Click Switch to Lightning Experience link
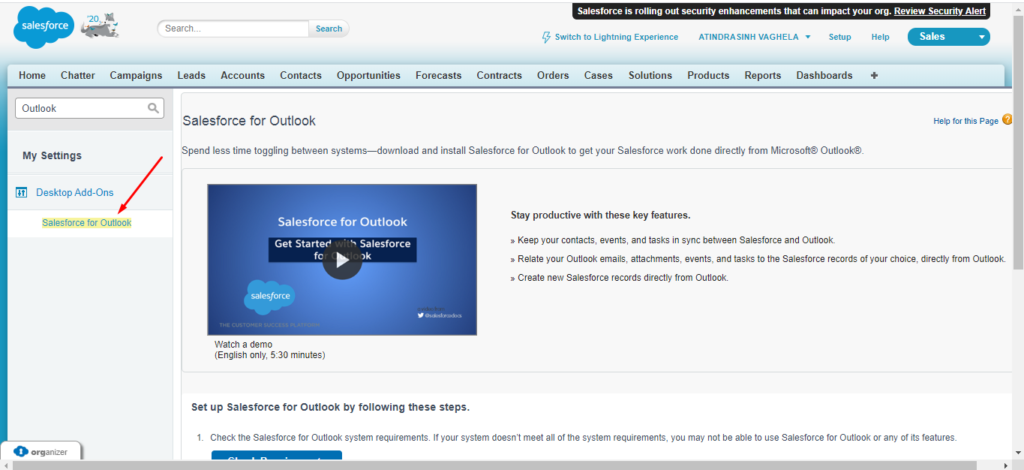Screen dimensions: 1024x470 point(616,37)
